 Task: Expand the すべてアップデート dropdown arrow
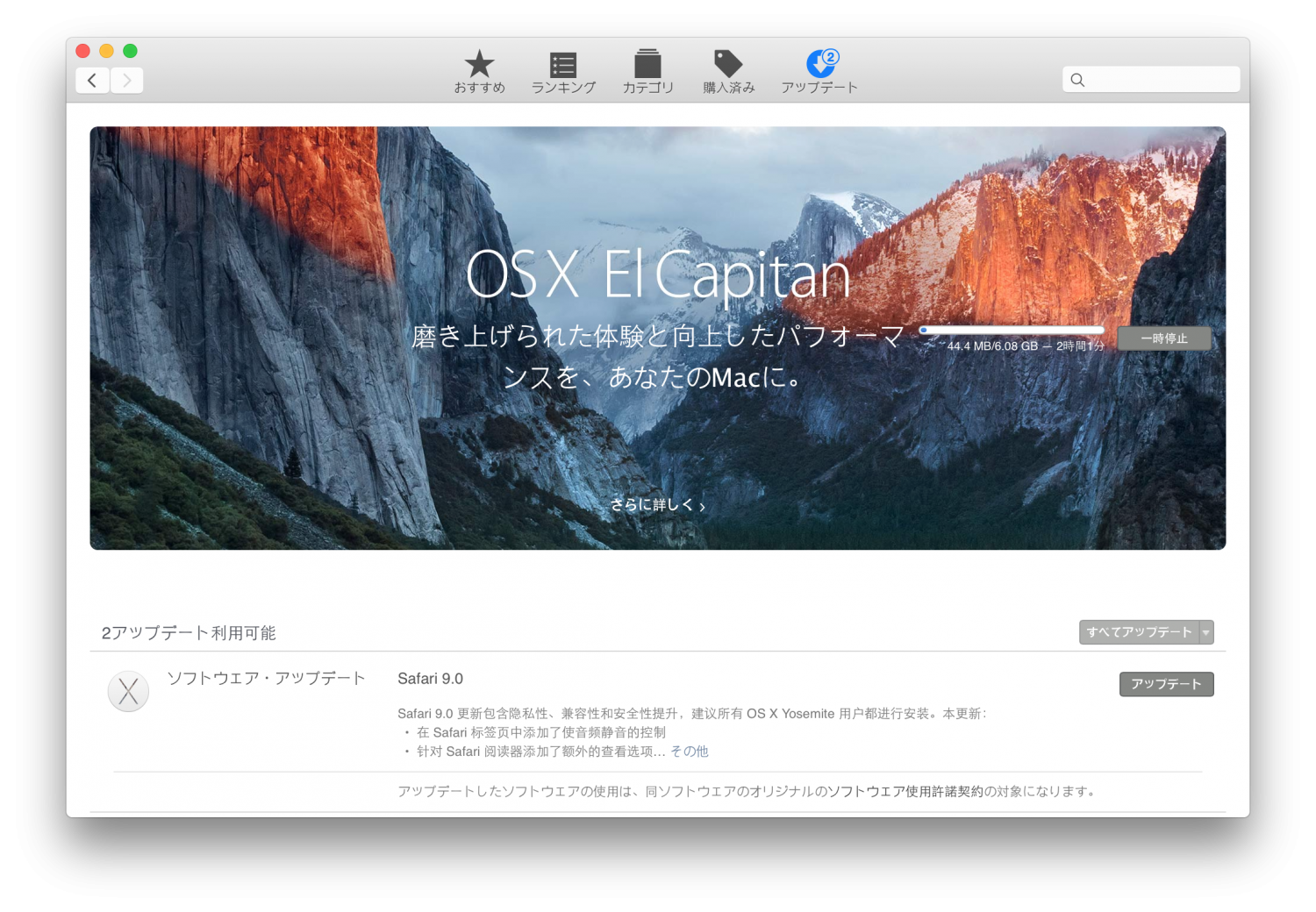(x=1206, y=632)
